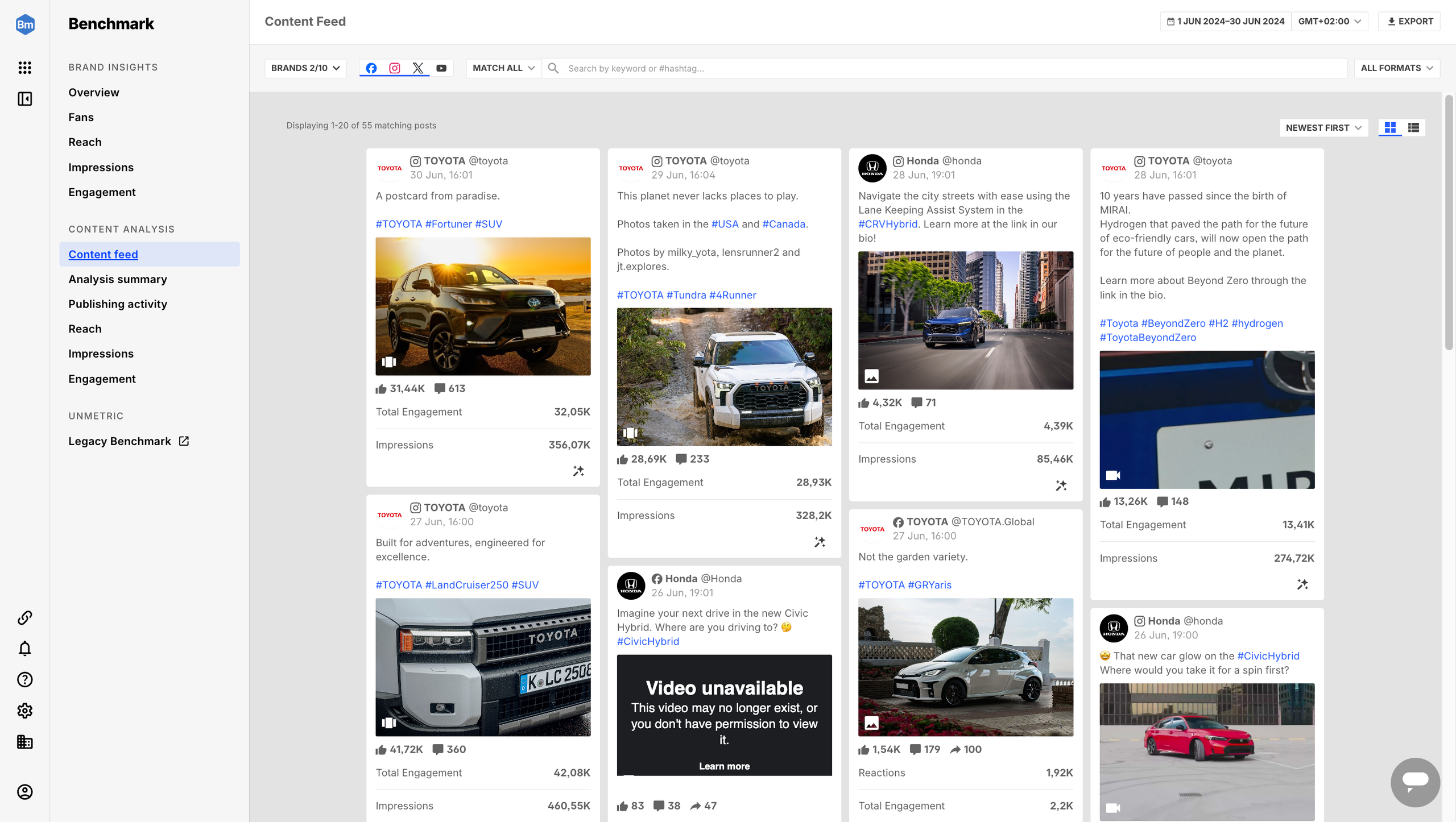This screenshot has height=822, width=1456.
Task: Click the search magnifier icon
Action: 553,68
